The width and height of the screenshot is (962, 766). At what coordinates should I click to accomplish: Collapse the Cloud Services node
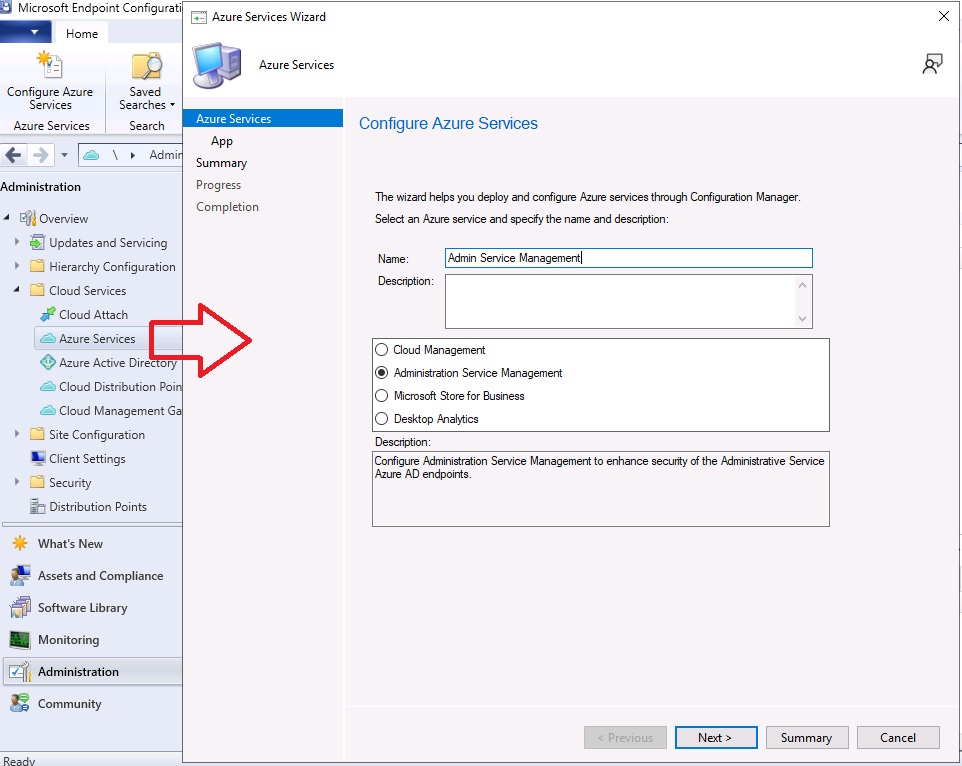pyautogui.click(x=17, y=289)
